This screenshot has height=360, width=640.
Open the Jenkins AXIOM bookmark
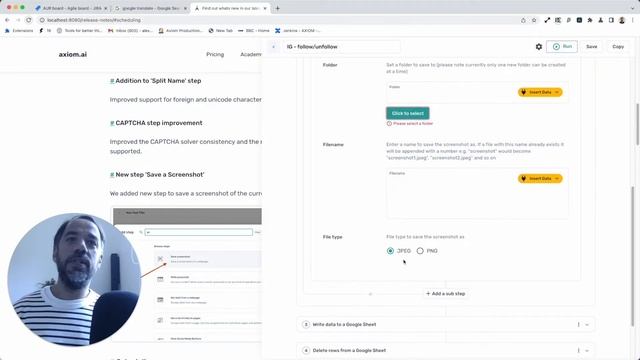(x=298, y=31)
